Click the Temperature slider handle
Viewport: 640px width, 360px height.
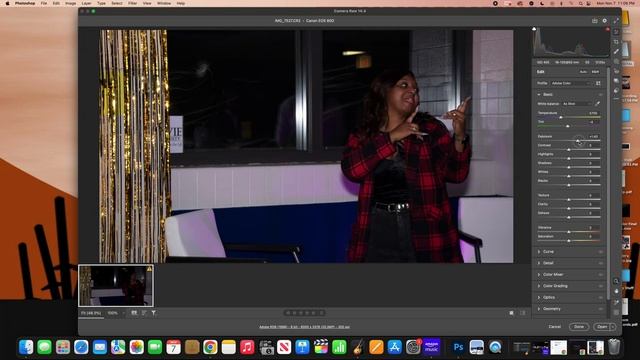pyautogui.click(x=561, y=117)
